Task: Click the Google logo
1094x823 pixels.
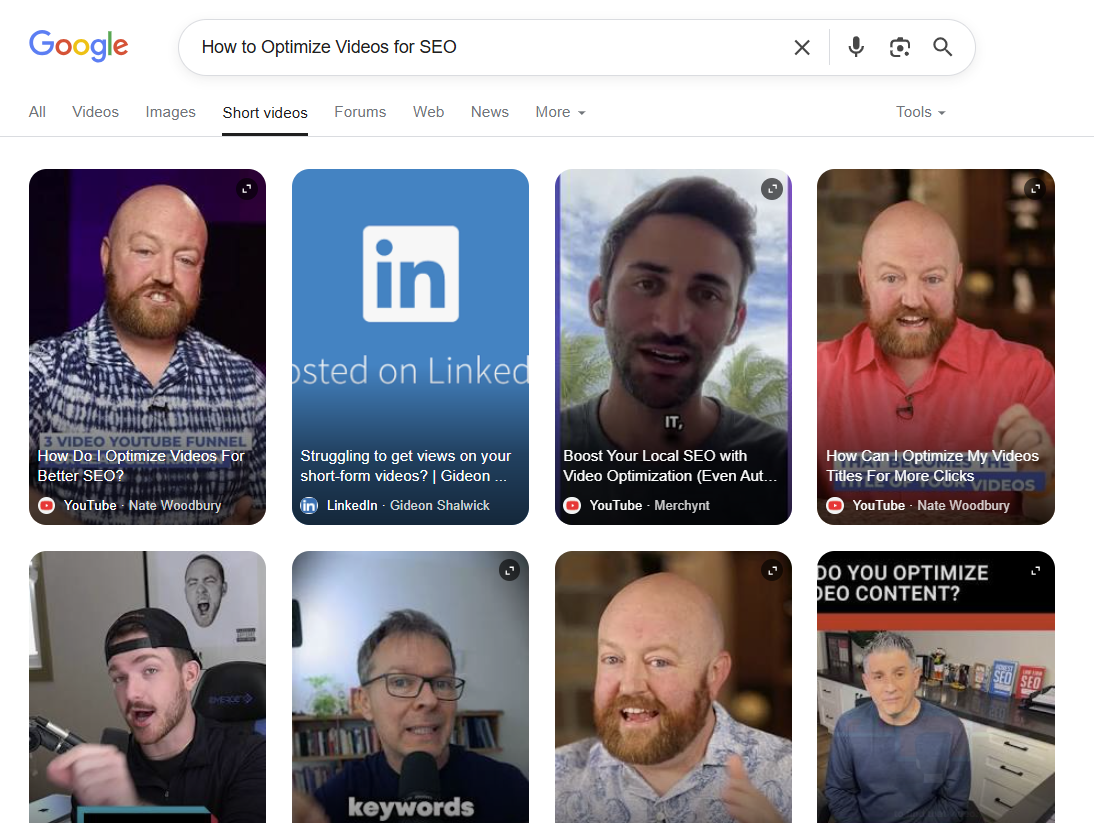Action: [78, 46]
